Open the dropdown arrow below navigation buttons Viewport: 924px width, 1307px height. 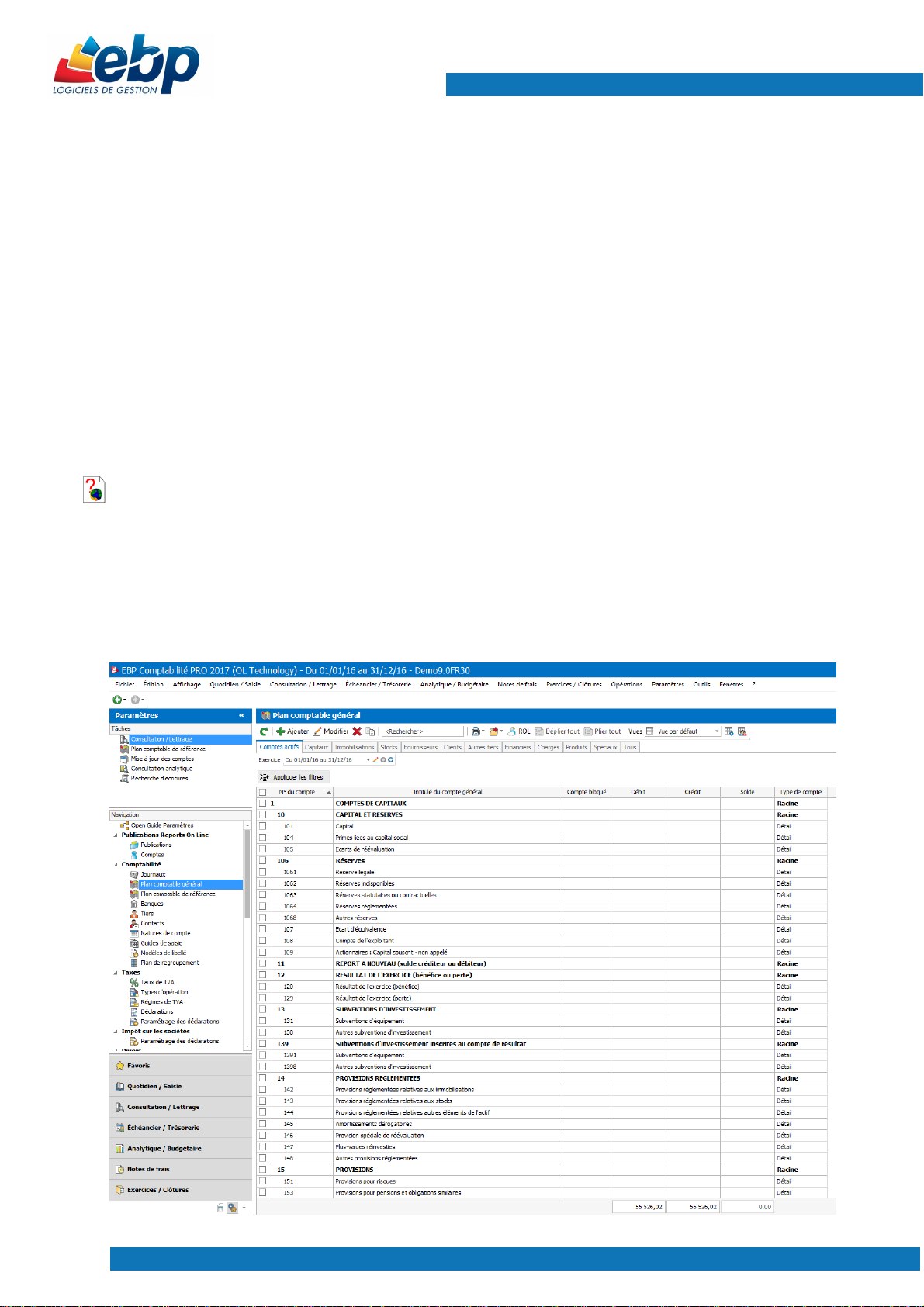click(x=244, y=1208)
